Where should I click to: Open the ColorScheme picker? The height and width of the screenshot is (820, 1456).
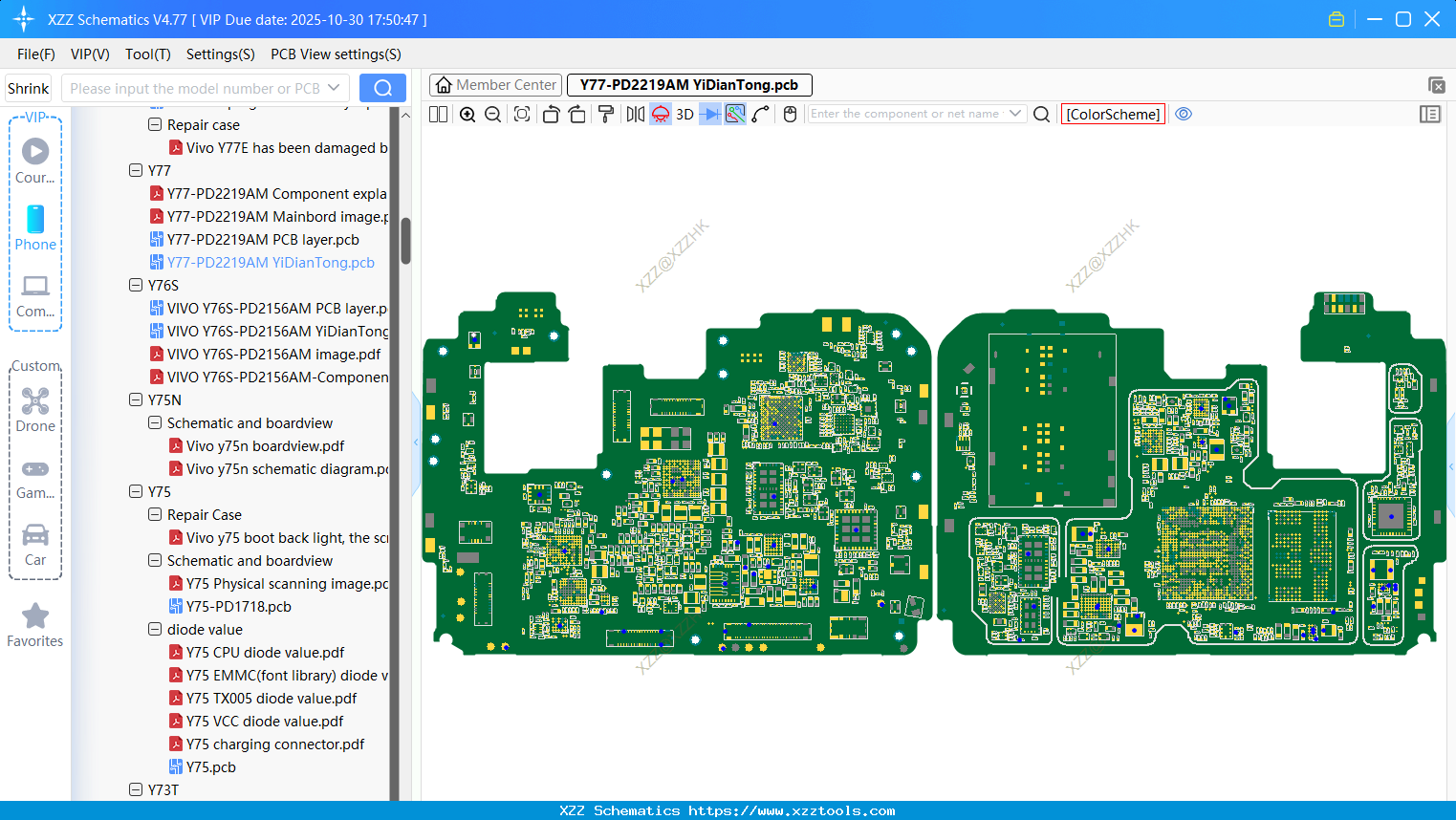click(1113, 114)
